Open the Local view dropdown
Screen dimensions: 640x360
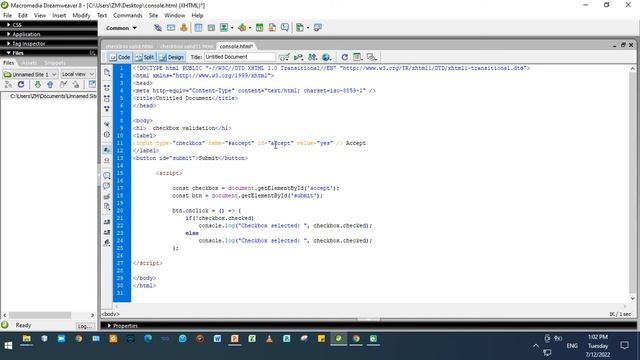tap(78, 74)
